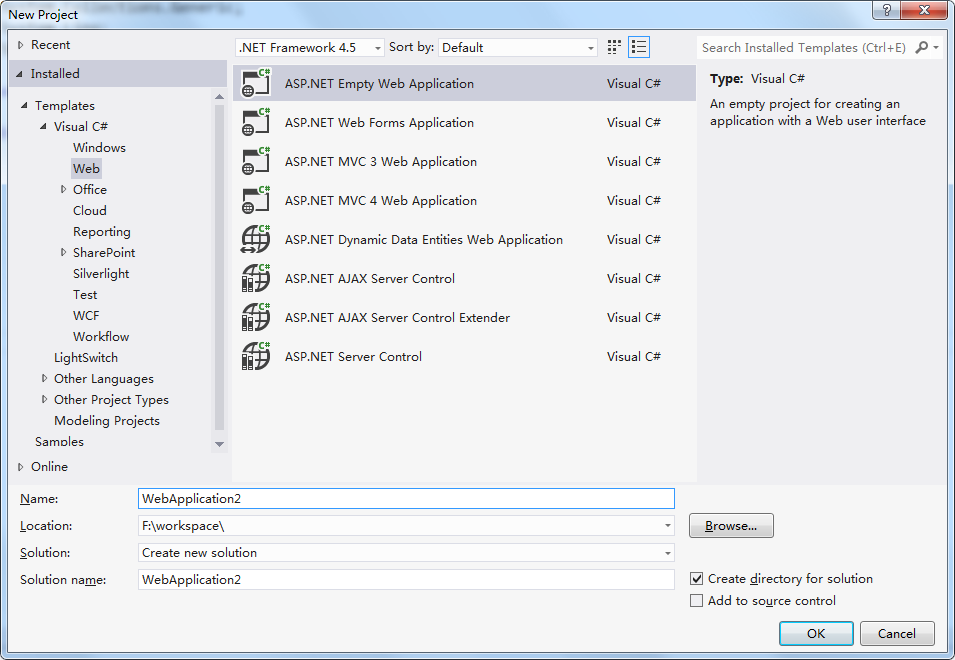Click the ASP.NET MVC 4 Web Application icon
955x660 pixels.
point(256,200)
